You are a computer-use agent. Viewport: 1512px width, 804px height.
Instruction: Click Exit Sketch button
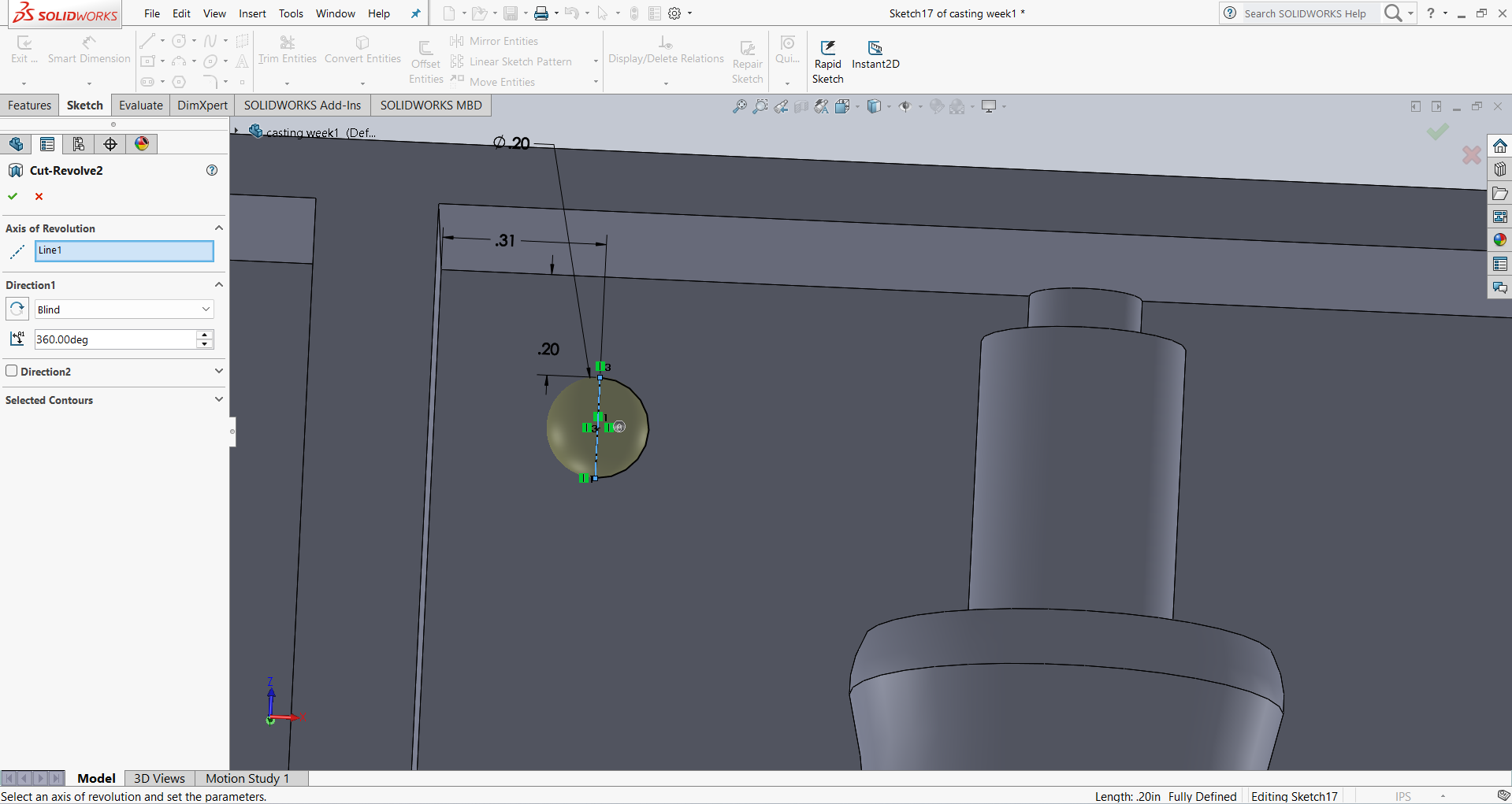point(24,50)
